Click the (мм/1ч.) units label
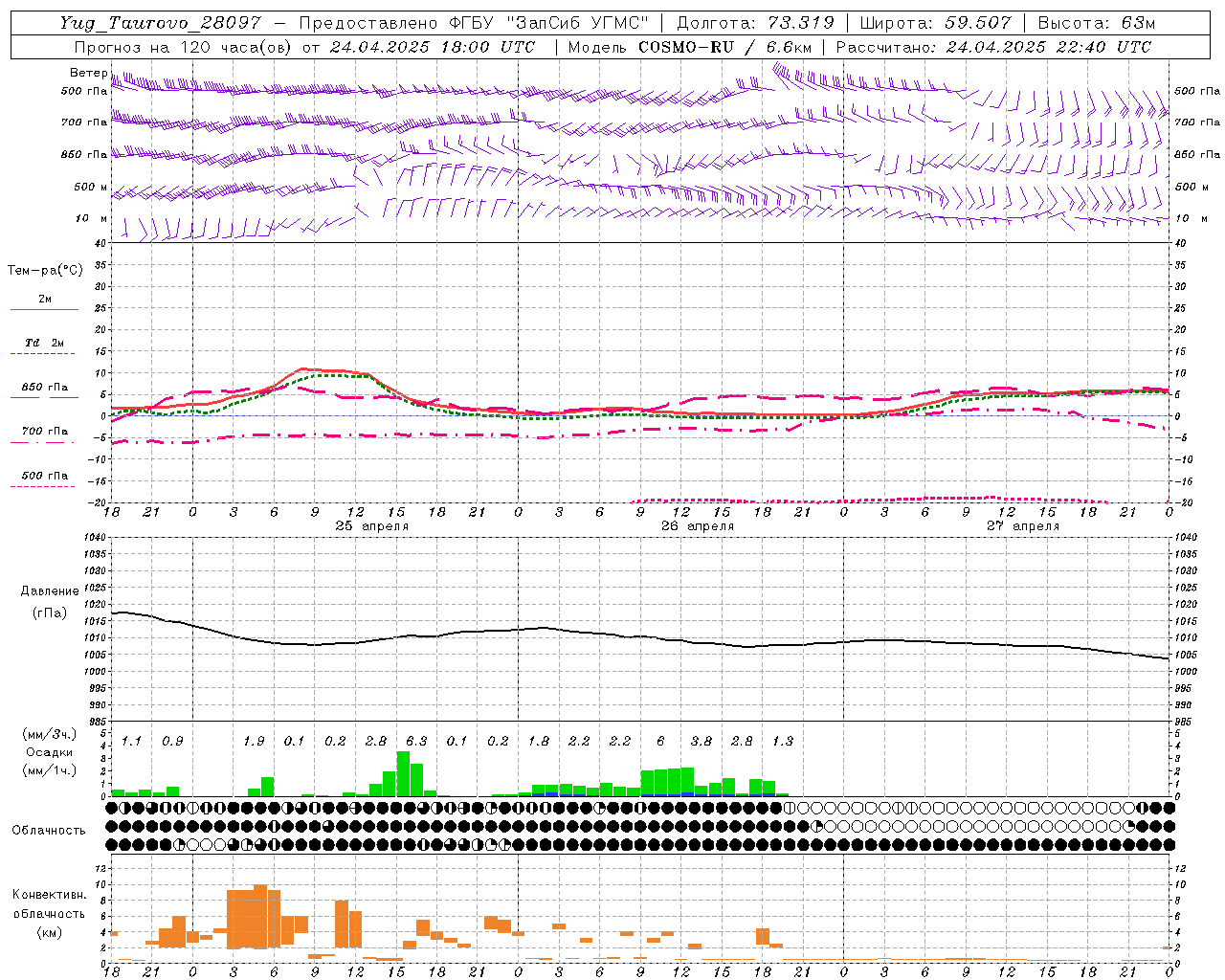Viewport: 1225px width, 980px height. (50, 770)
